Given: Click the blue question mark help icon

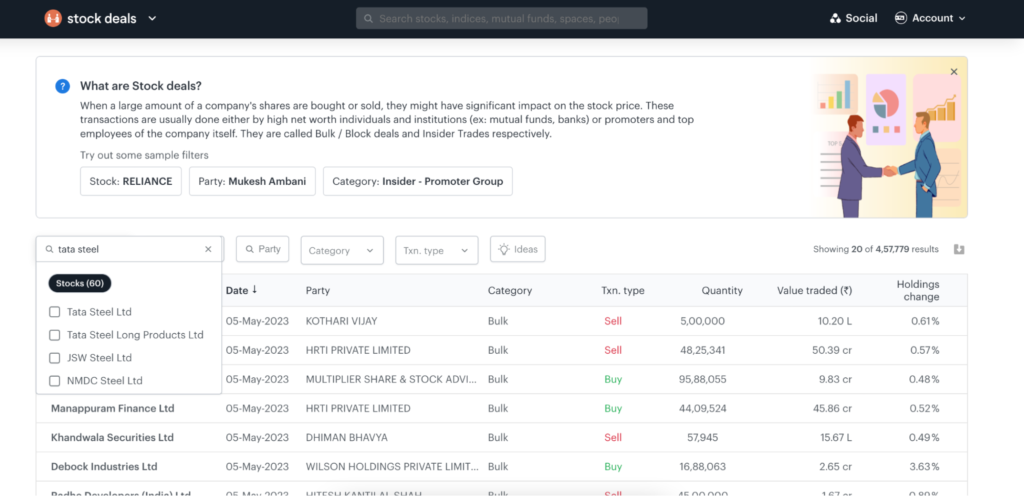Looking at the screenshot, I should tap(62, 86).
